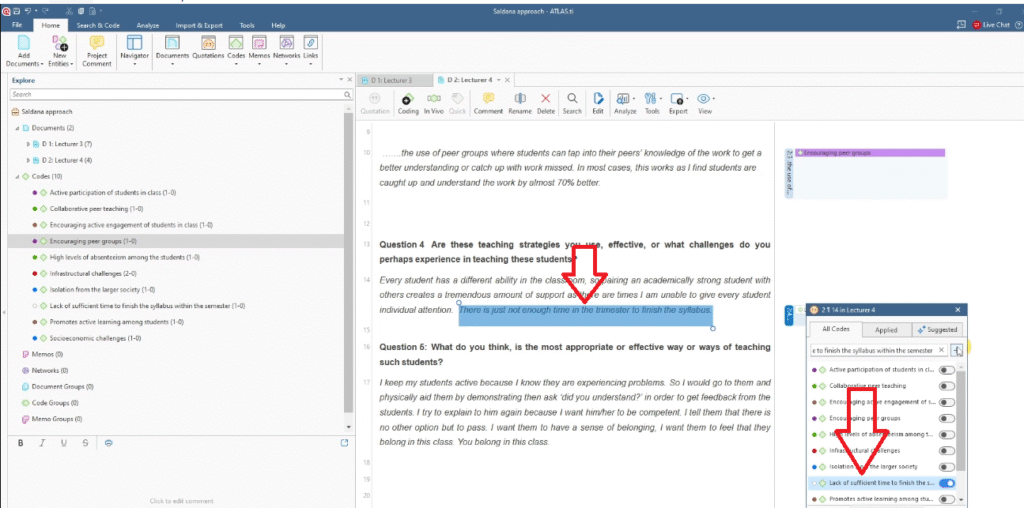
Task: Disable the 'Lack of sufficient time' code toggle
Action: (x=946, y=483)
